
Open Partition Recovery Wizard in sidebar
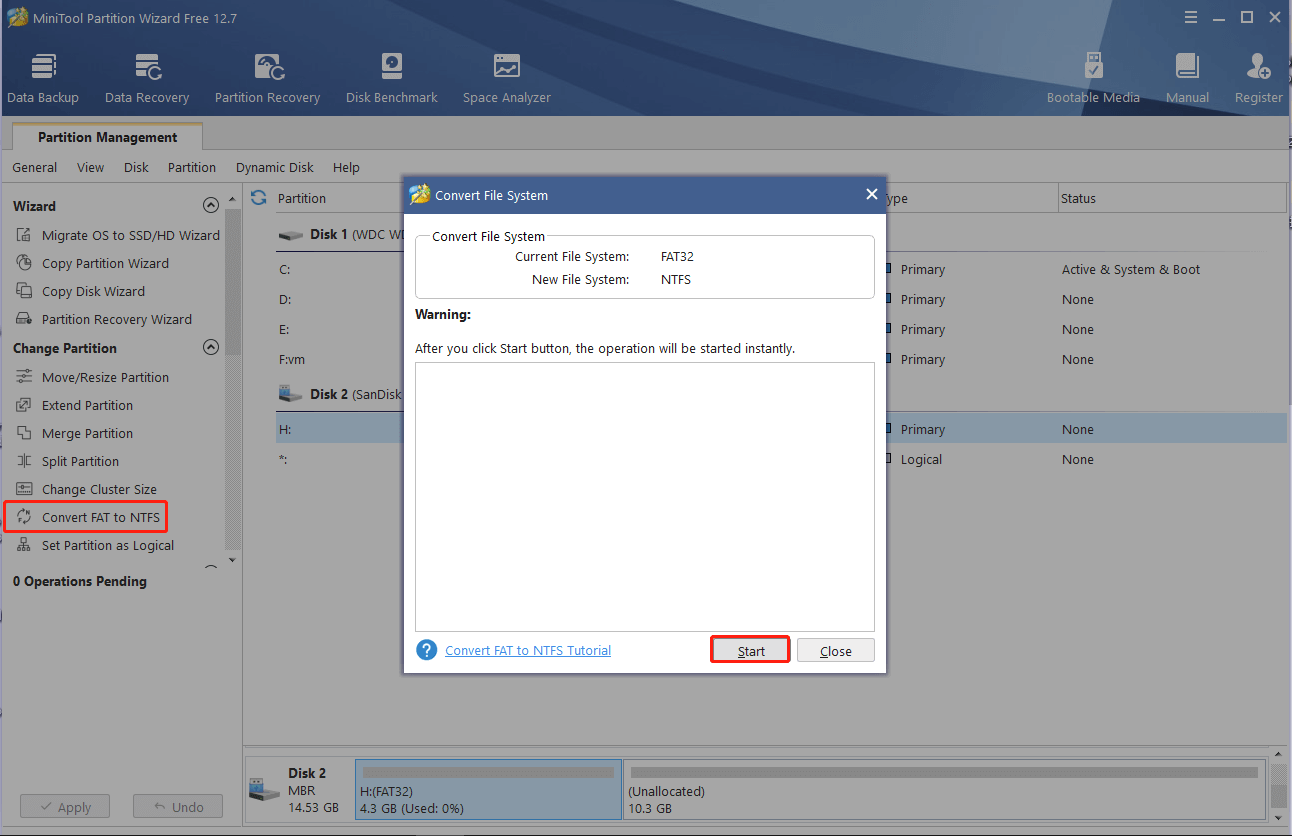click(x=104, y=319)
